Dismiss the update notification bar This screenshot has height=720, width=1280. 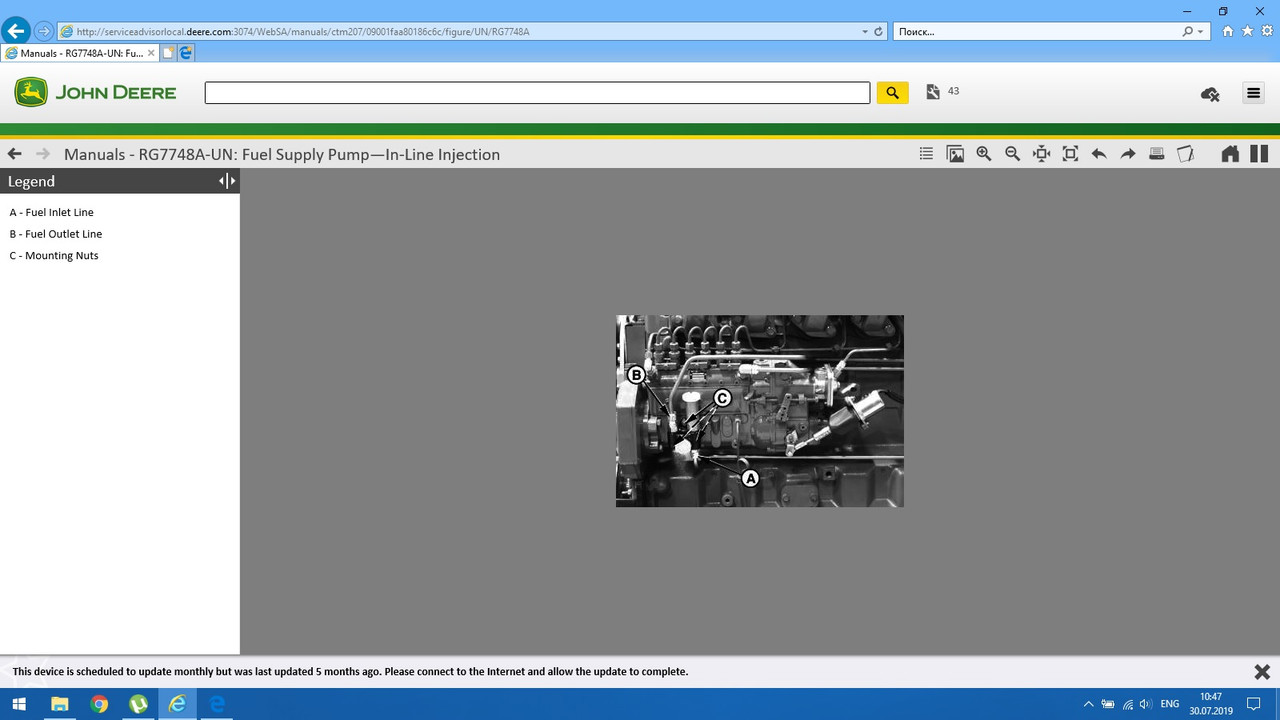[1262, 672]
